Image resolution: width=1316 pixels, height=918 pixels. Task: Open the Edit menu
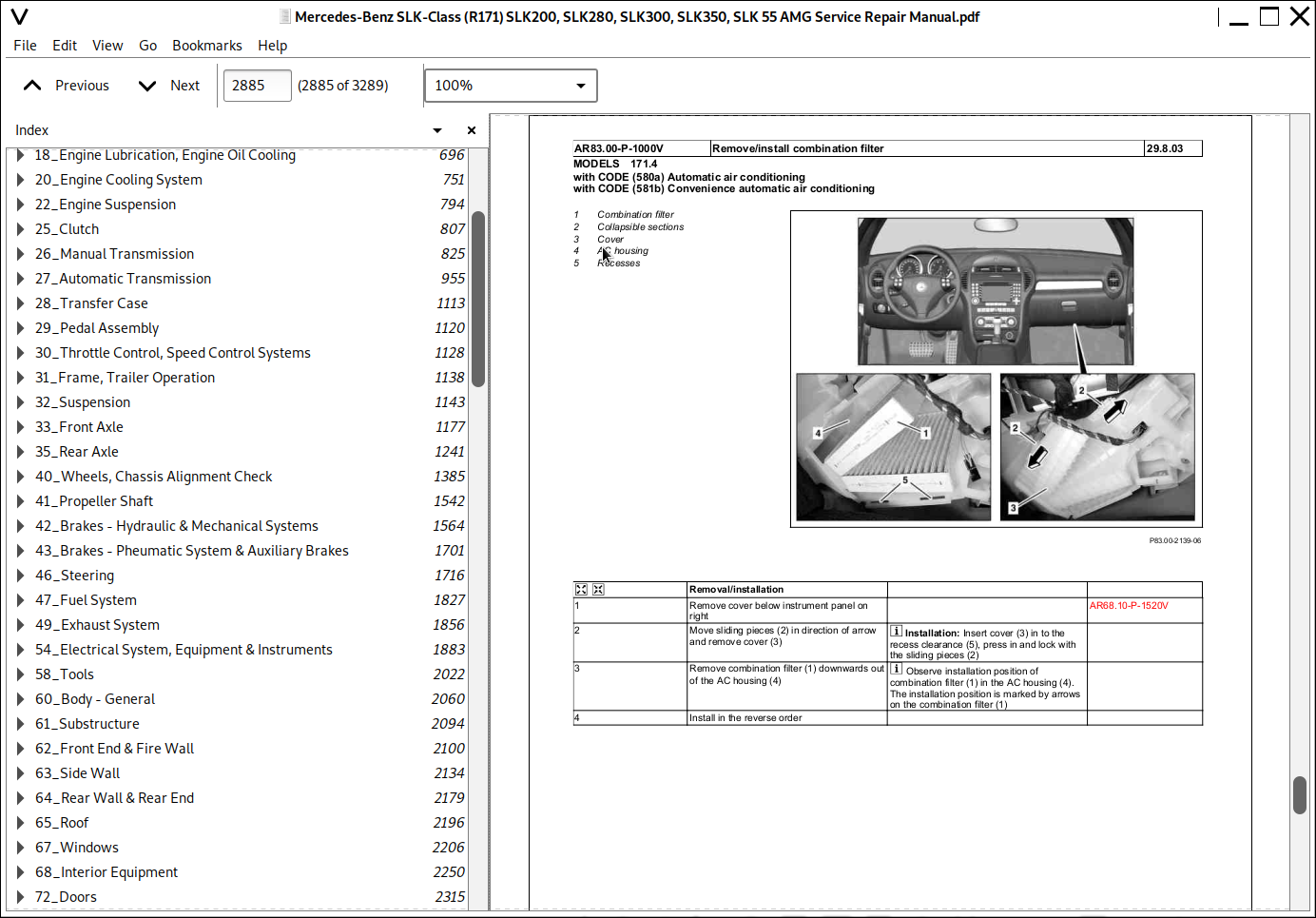65,46
